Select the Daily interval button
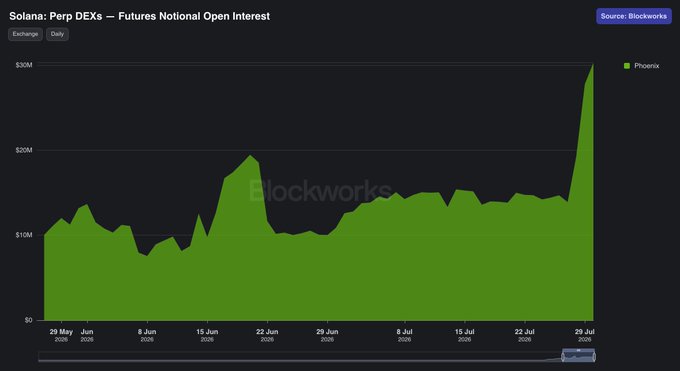Viewport: 680px width, 371px height. coord(57,34)
